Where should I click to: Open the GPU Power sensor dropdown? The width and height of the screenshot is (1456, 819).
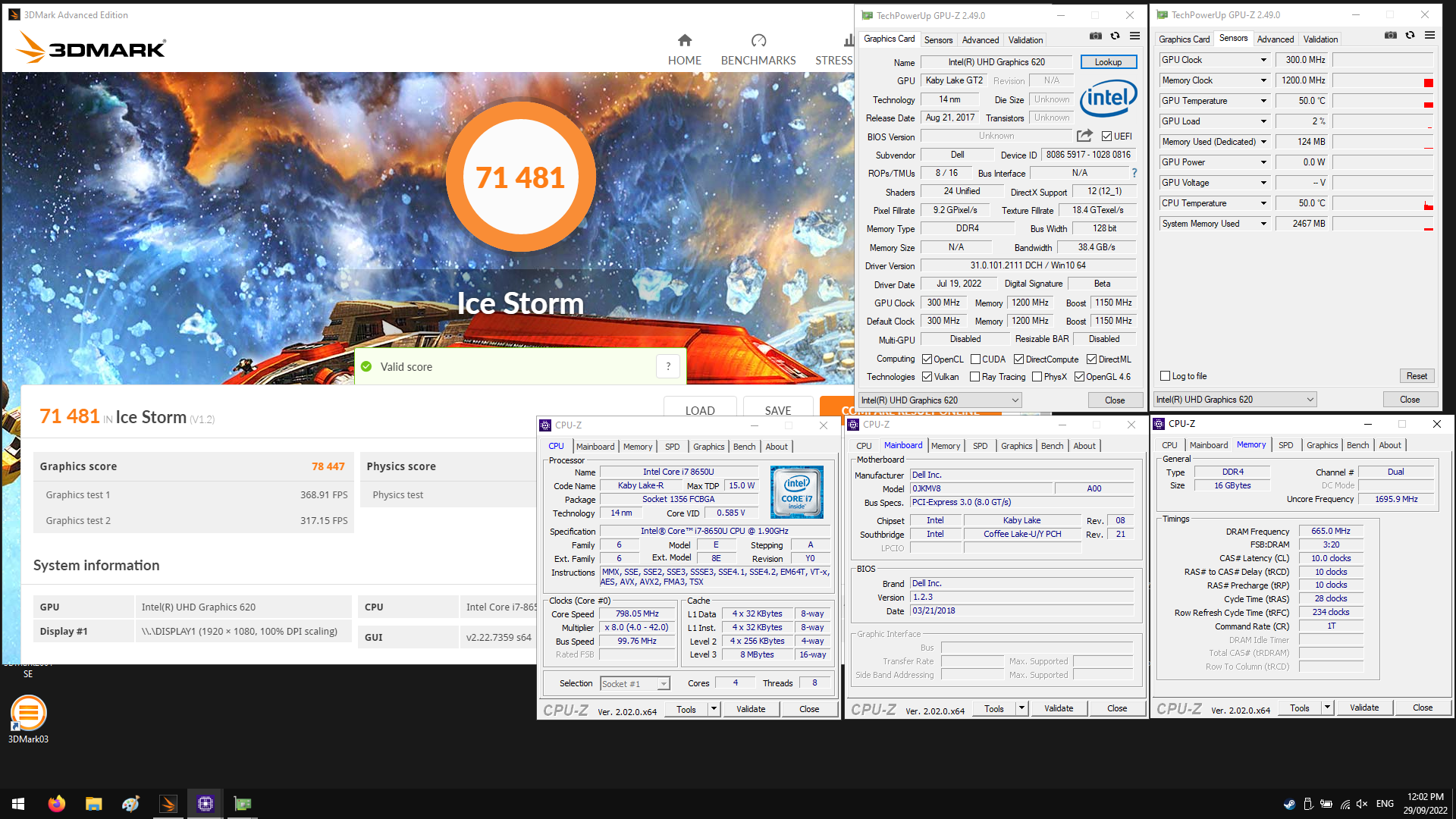coord(1263,162)
